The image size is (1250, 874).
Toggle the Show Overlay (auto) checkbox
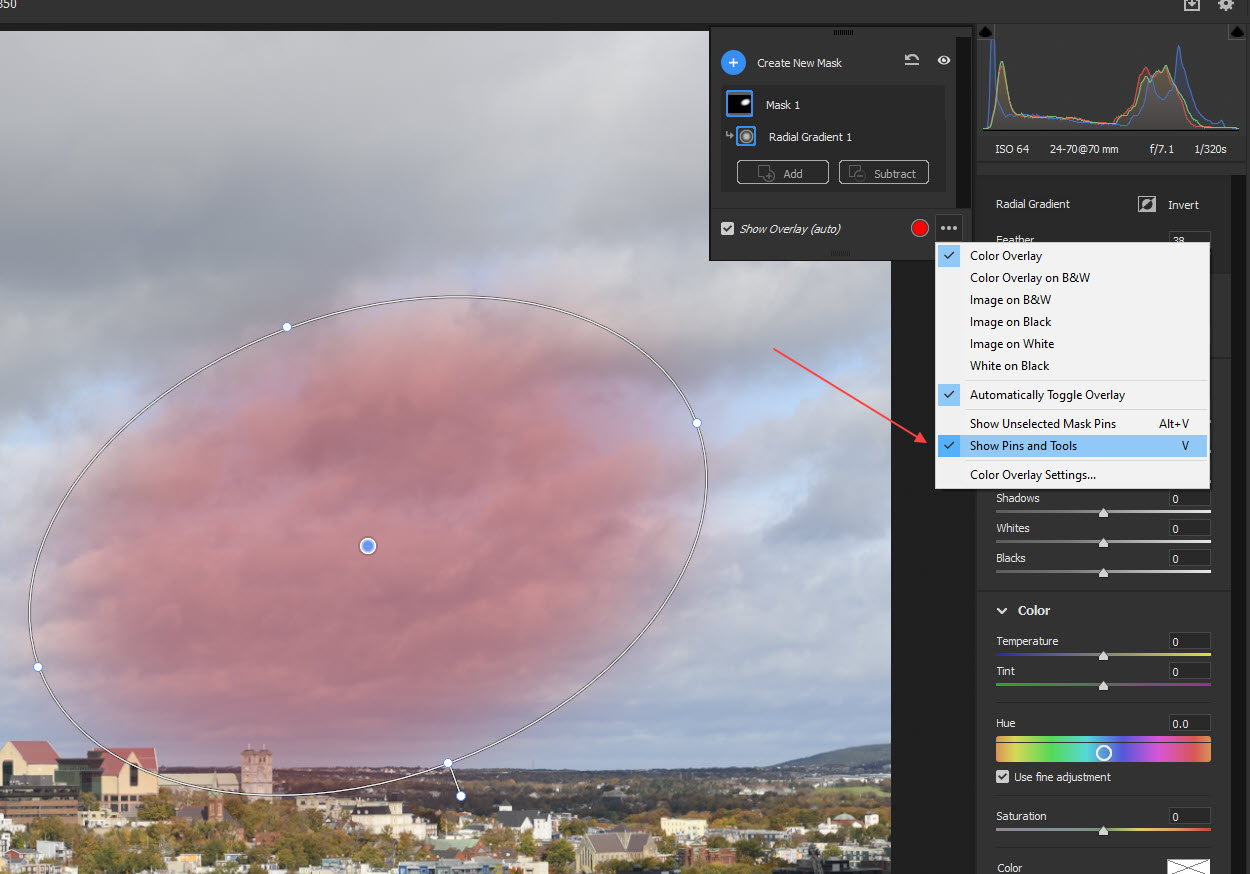(728, 228)
